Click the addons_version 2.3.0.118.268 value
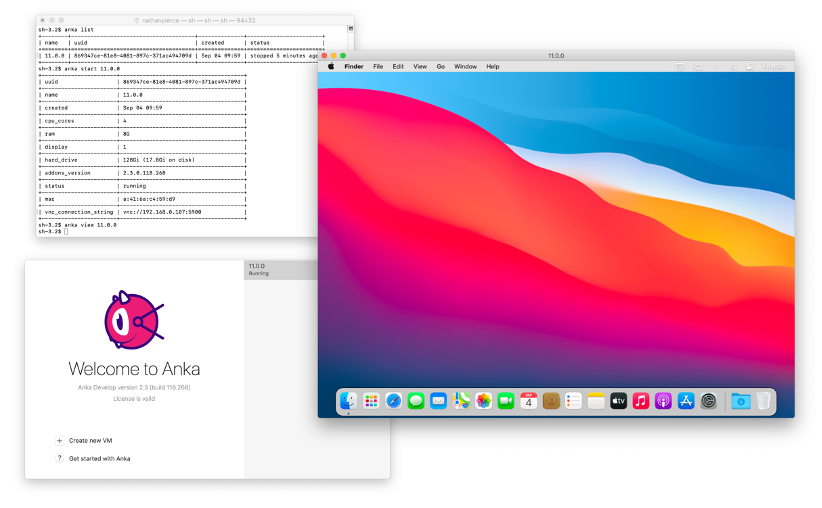The image size is (822, 508). (144, 173)
